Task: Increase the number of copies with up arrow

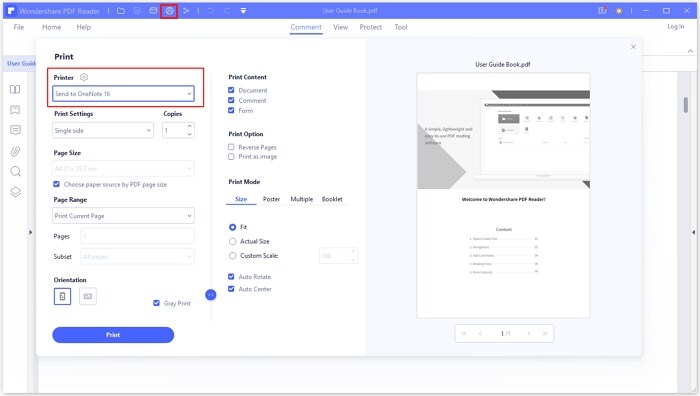Action: pyautogui.click(x=189, y=126)
